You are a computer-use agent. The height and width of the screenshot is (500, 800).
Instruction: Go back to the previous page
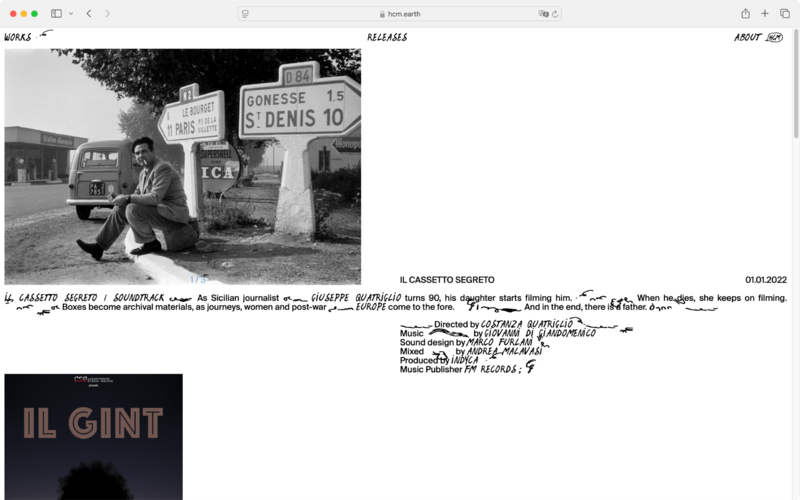(89, 14)
